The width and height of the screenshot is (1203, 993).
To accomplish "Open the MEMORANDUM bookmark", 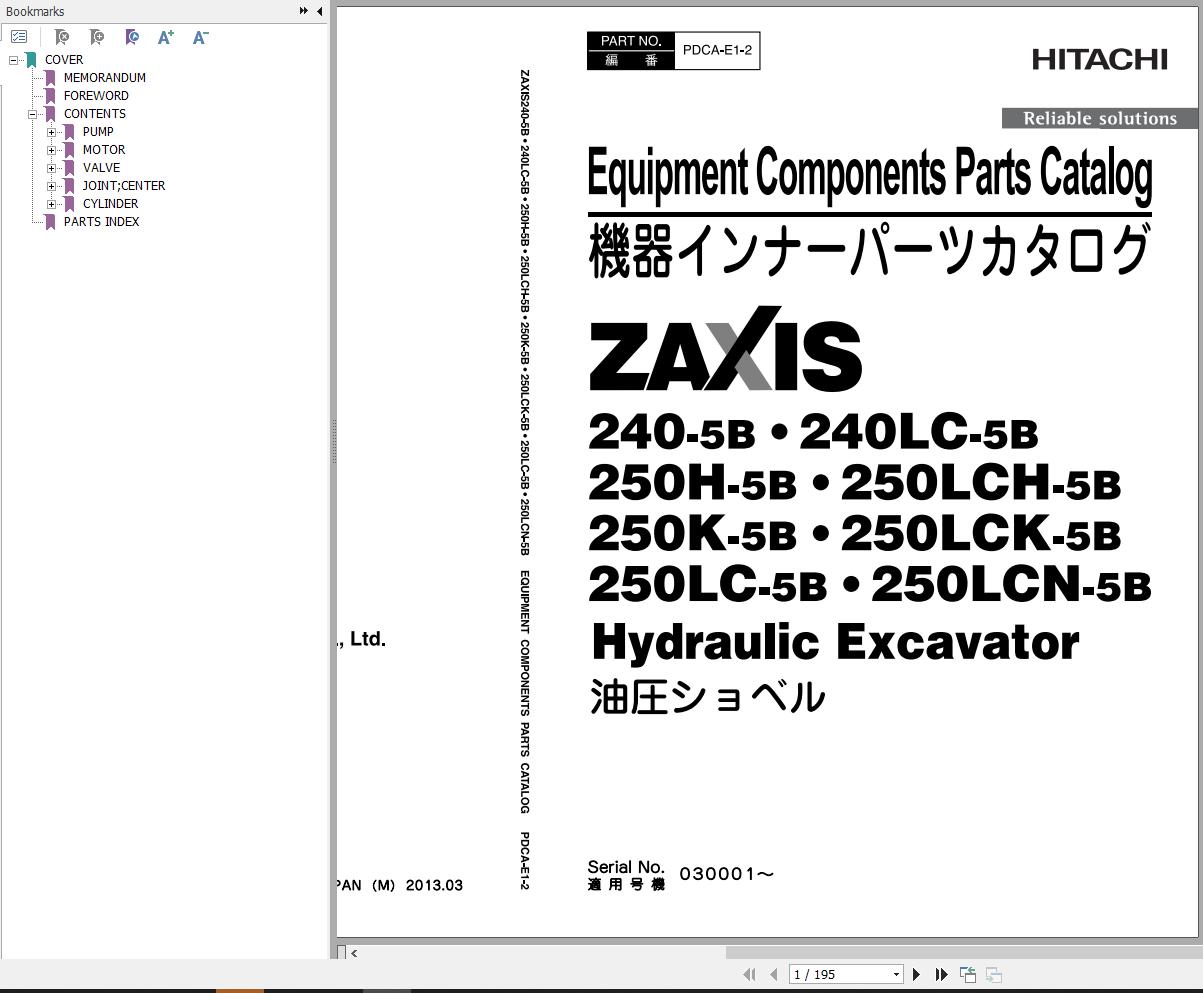I will click(x=105, y=78).
